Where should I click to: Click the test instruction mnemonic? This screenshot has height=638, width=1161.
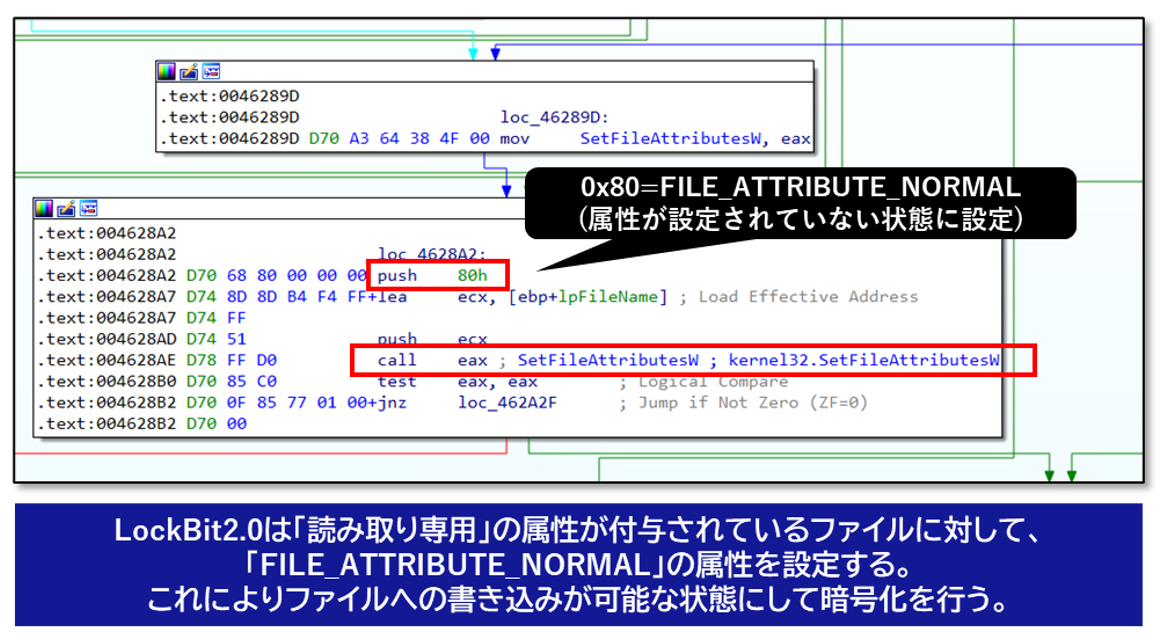click(397, 382)
